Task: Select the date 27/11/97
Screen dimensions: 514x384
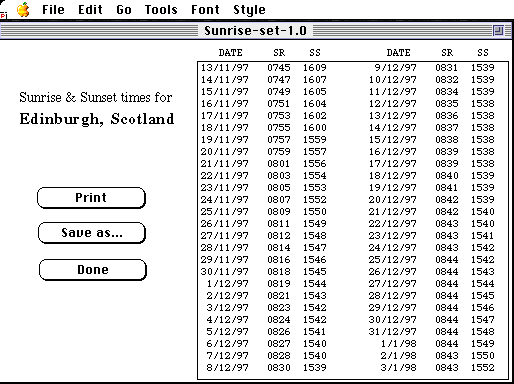Action: [x=225, y=236]
